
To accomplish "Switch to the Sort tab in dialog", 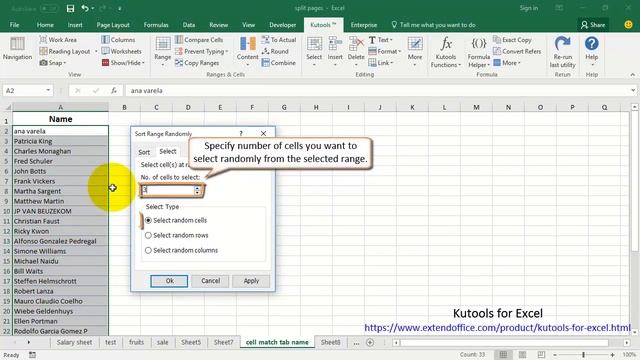I will point(144,152).
